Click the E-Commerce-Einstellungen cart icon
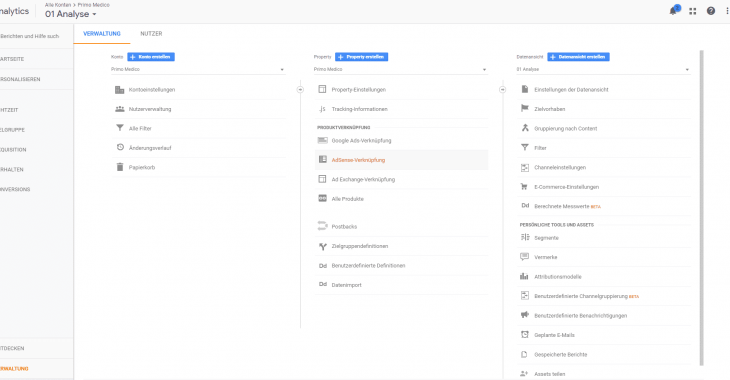Image resolution: width=730 pixels, height=380 pixels. (524, 187)
